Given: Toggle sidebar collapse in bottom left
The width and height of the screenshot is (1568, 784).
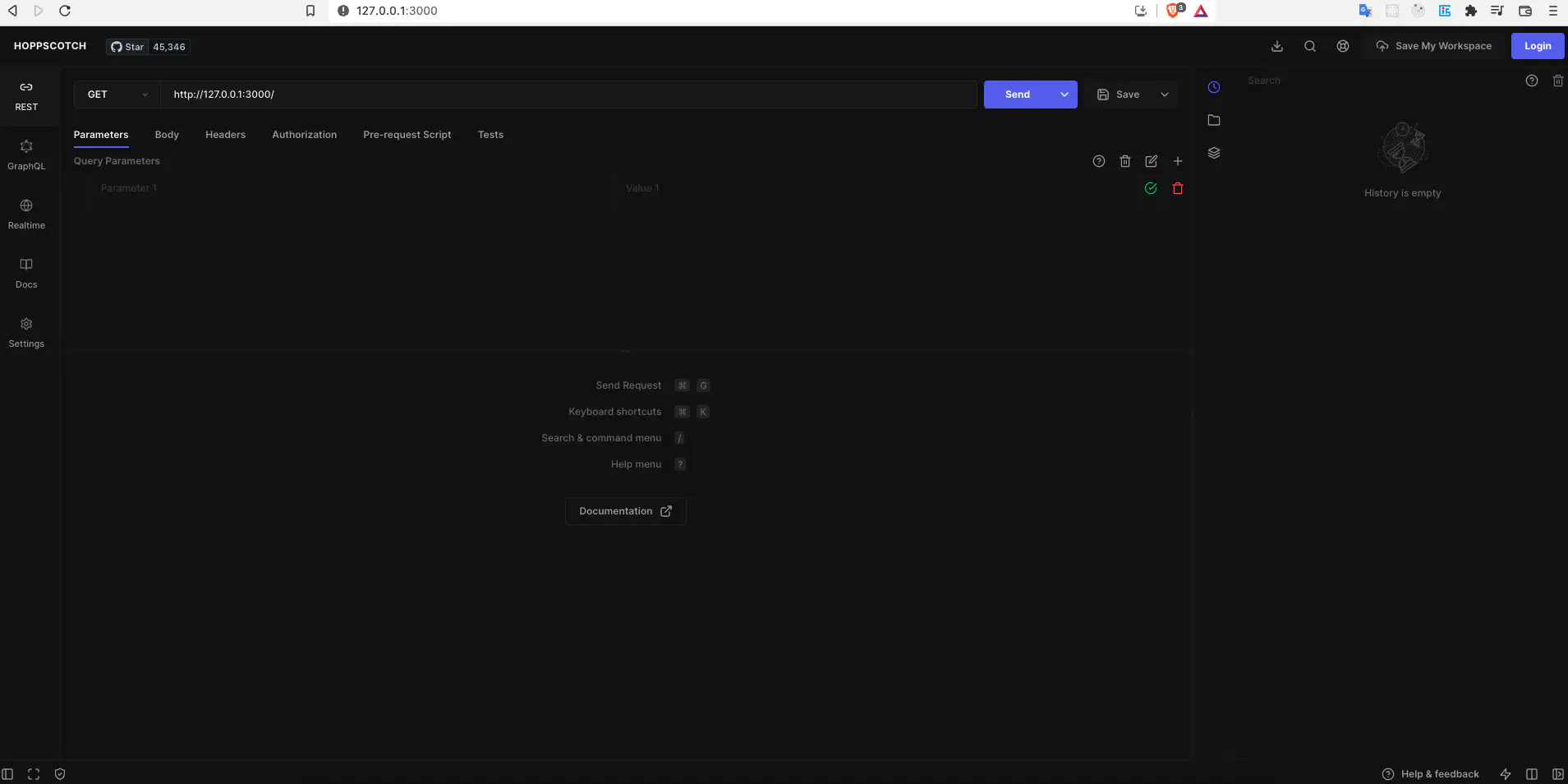Looking at the screenshot, I should pyautogui.click(x=7, y=774).
